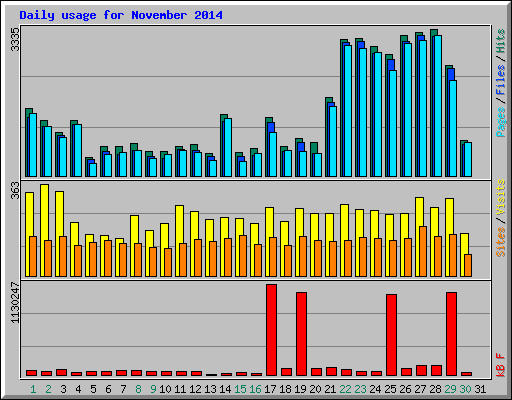512x400 pixels.
Task: Click the 363 axis value label
Action: click(x=15, y=190)
